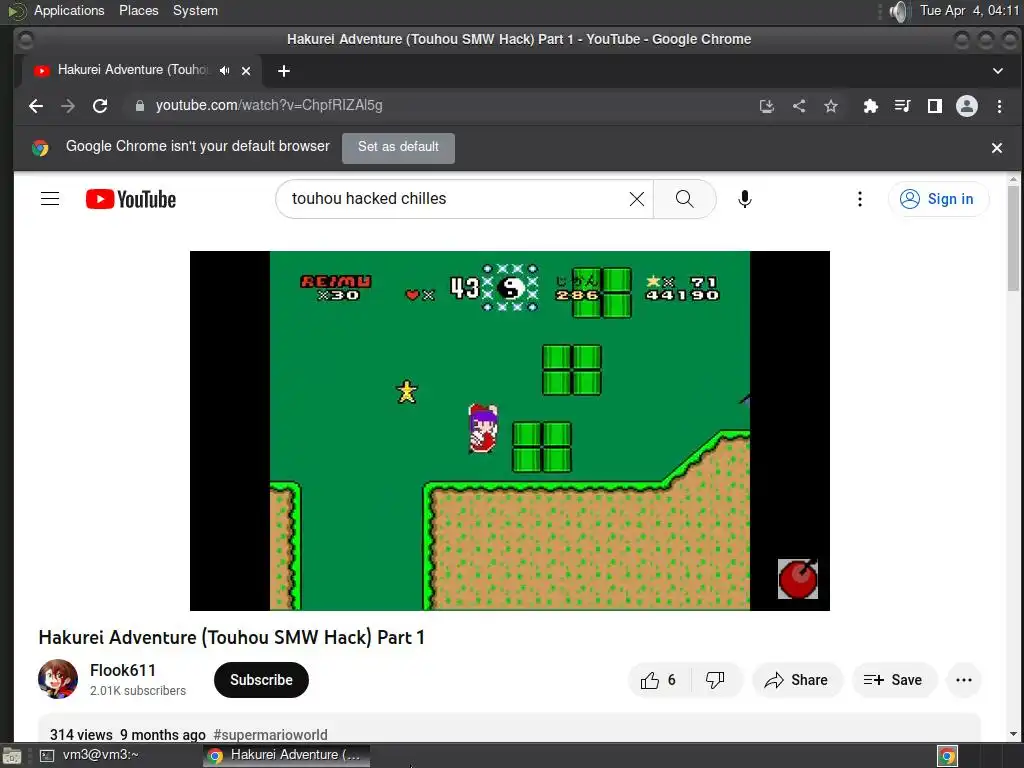Click the clock showing Tue Apr 4
Image resolution: width=1024 pixels, height=768 pixels.
coord(969,10)
